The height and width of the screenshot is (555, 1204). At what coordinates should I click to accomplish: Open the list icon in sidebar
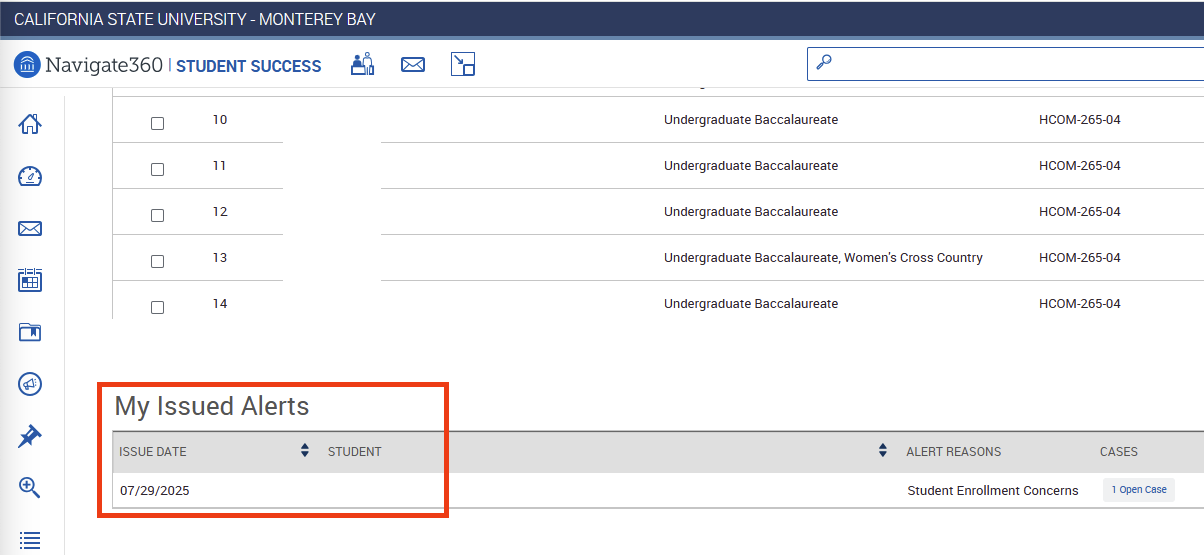pyautogui.click(x=30, y=540)
